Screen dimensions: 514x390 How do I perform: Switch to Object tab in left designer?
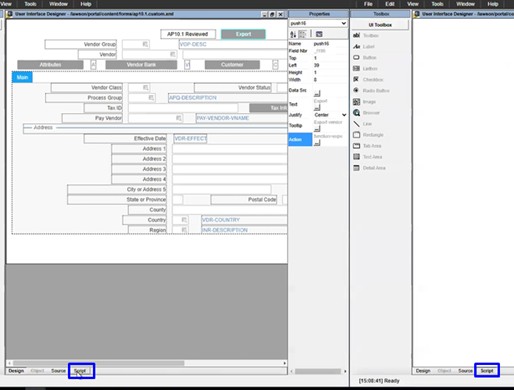pos(37,371)
